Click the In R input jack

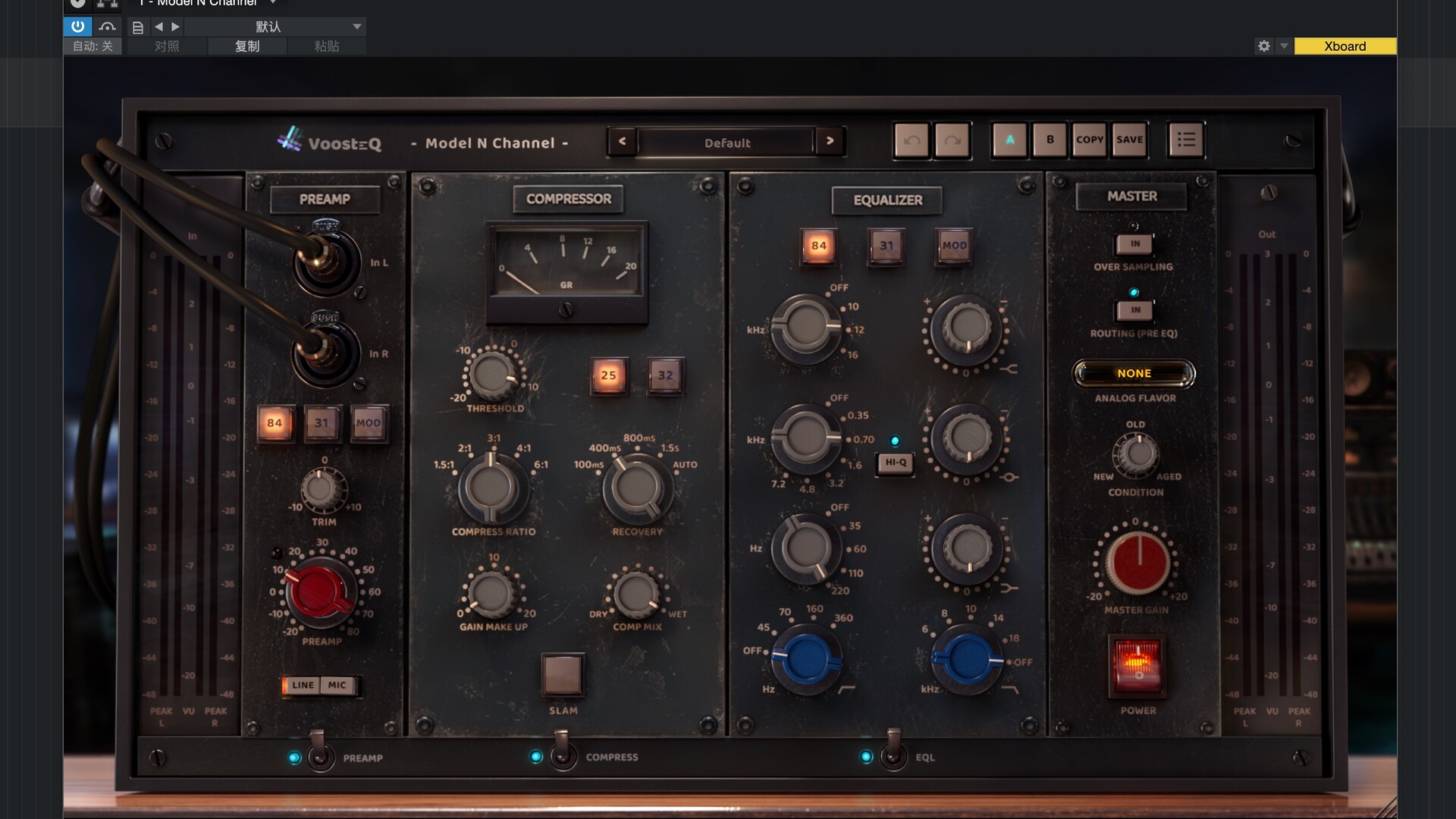coord(326,353)
